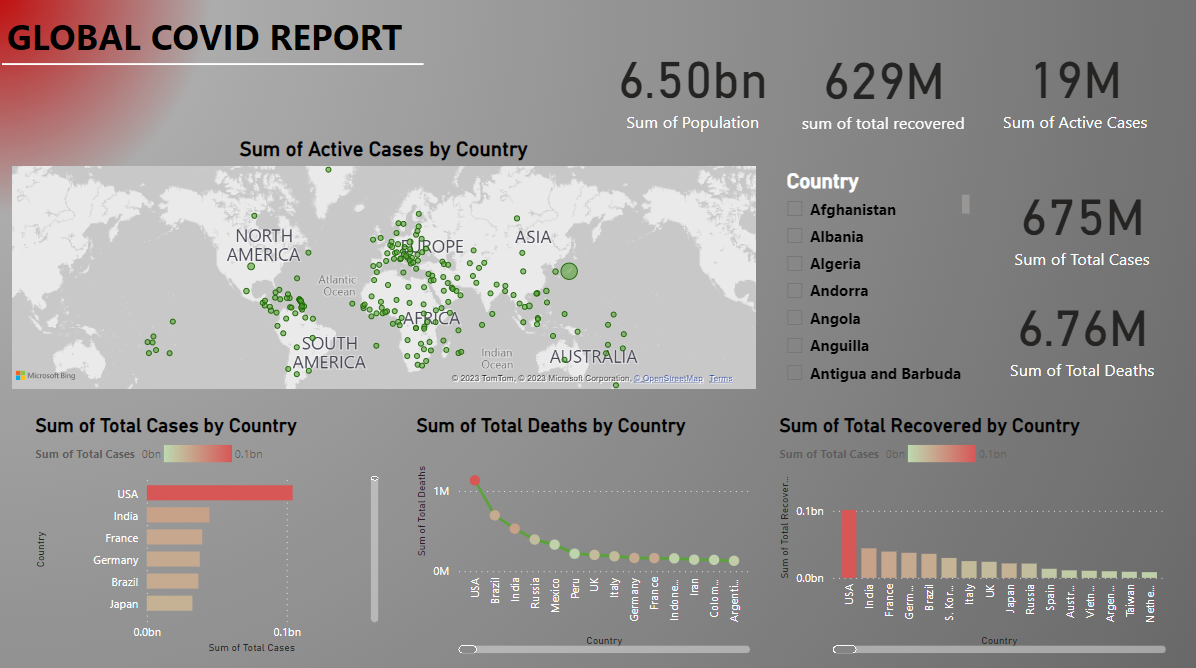Click the Brazil marker on deaths line chart
Image resolution: width=1196 pixels, height=668 pixels.
point(495,515)
